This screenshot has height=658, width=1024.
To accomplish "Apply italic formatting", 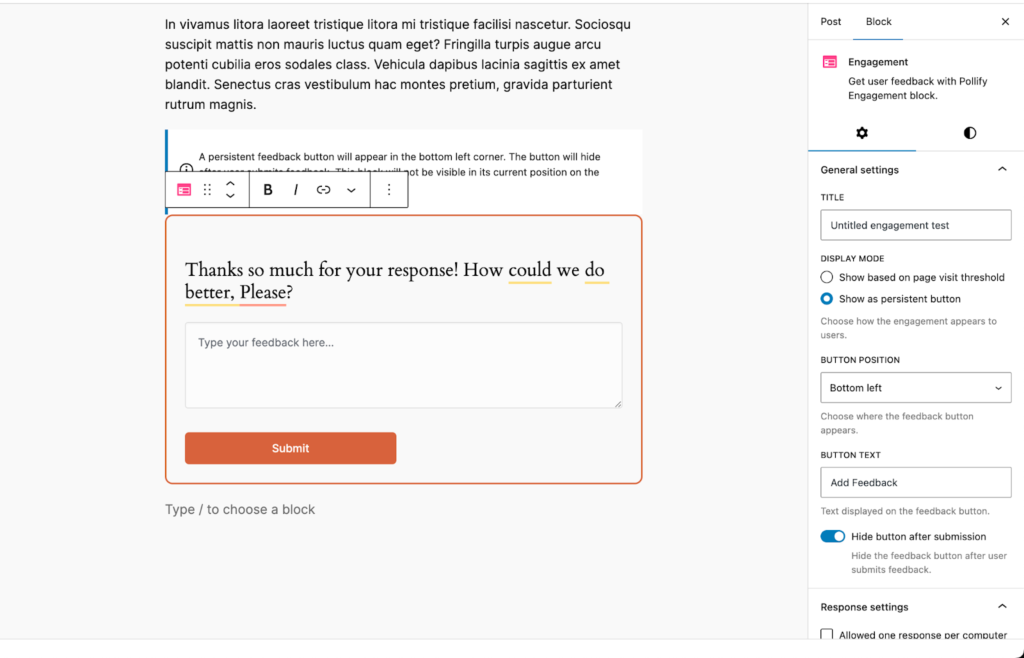I will (x=296, y=190).
